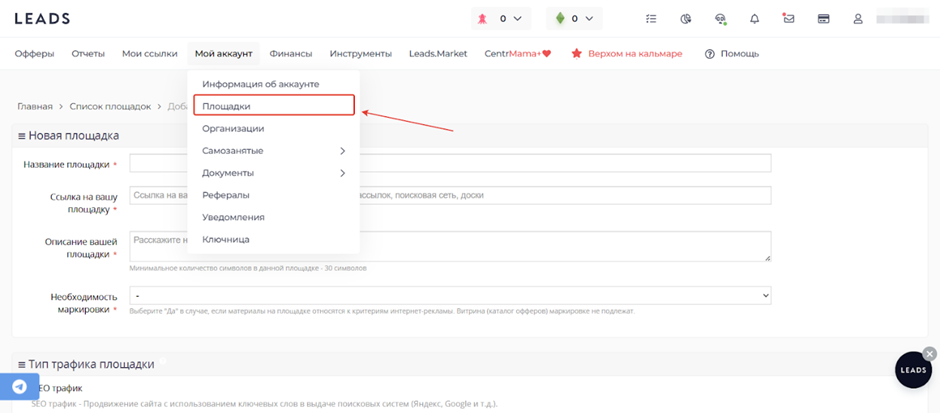This screenshot has width=940, height=413.
Task: Go to Главная breadcrumb
Action: coord(35,107)
